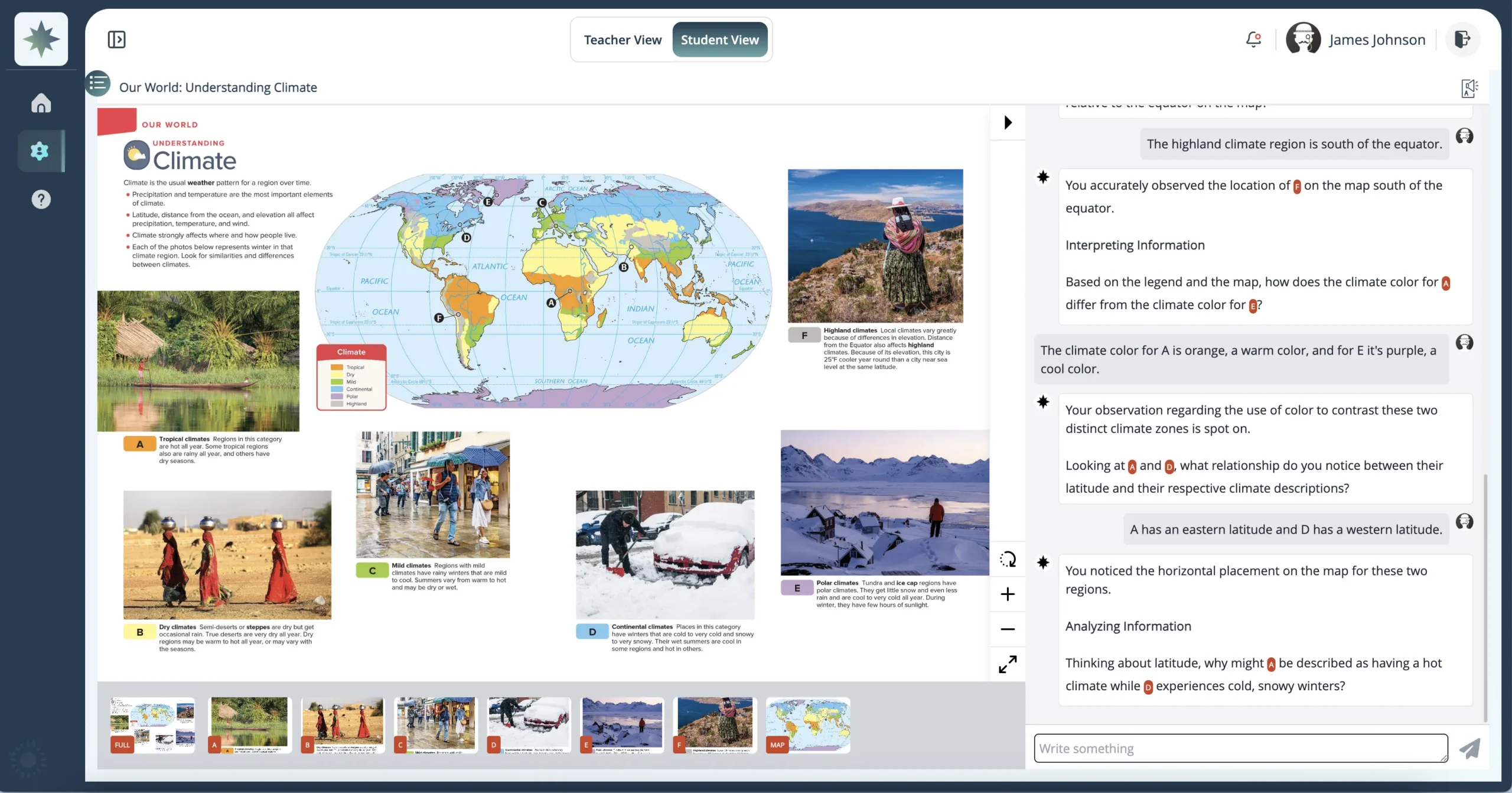1512x793 pixels.
Task: Click the chat panel scrollbar
Action: point(1485,597)
